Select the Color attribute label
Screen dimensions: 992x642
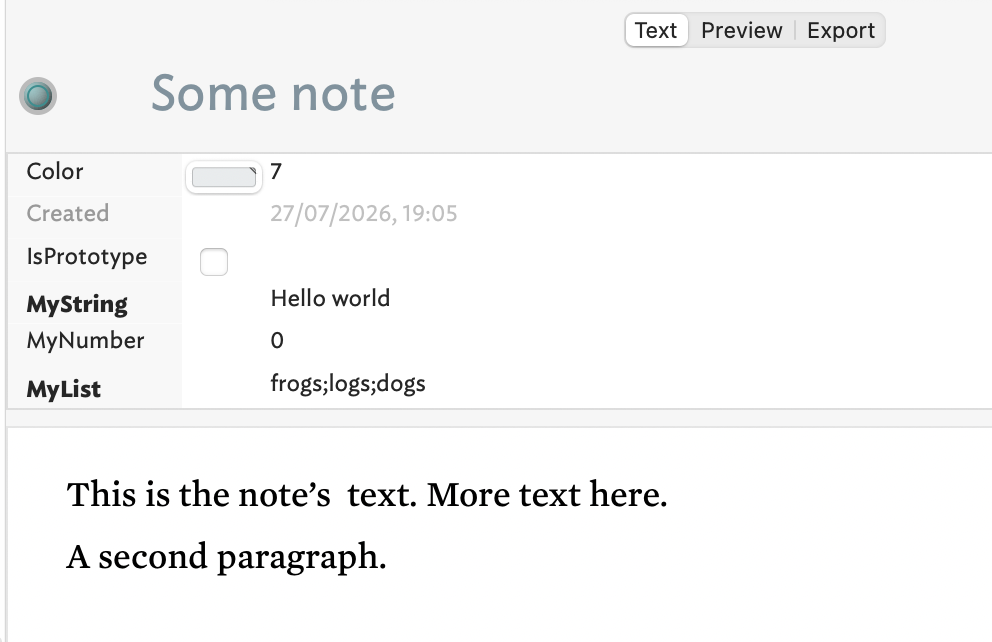click(x=55, y=171)
